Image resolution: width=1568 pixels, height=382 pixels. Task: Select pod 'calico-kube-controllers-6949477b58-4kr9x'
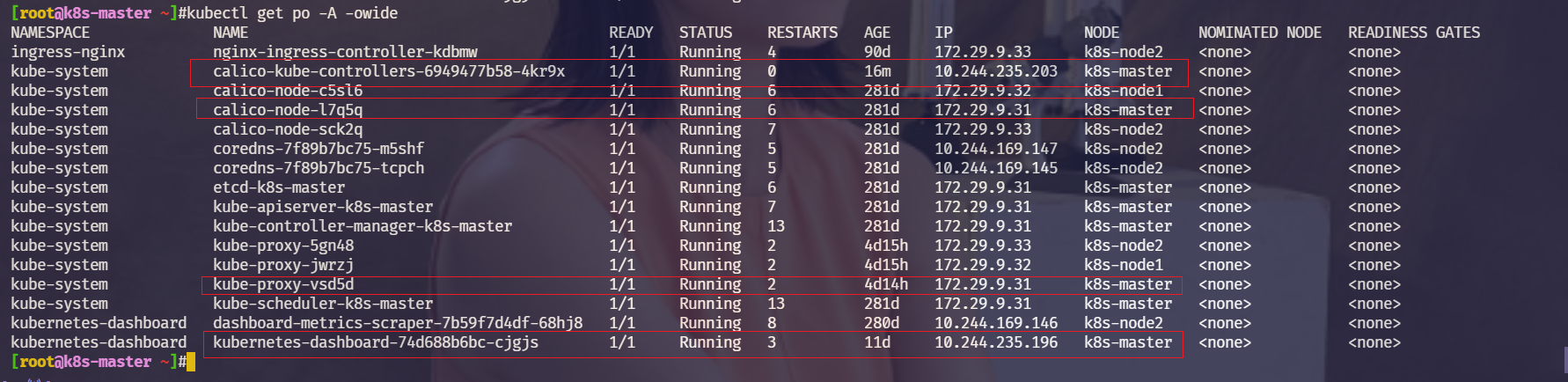389,71
